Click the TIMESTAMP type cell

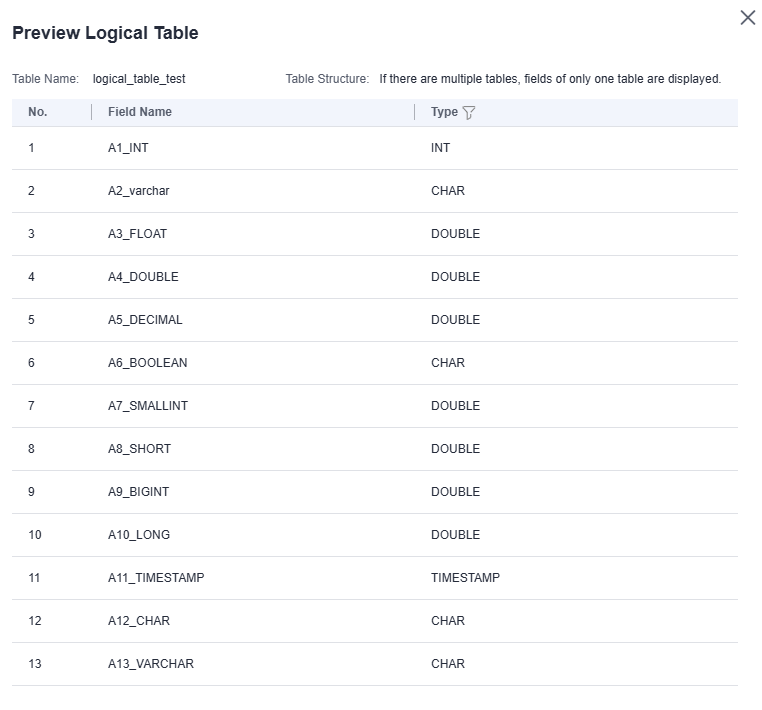point(465,578)
